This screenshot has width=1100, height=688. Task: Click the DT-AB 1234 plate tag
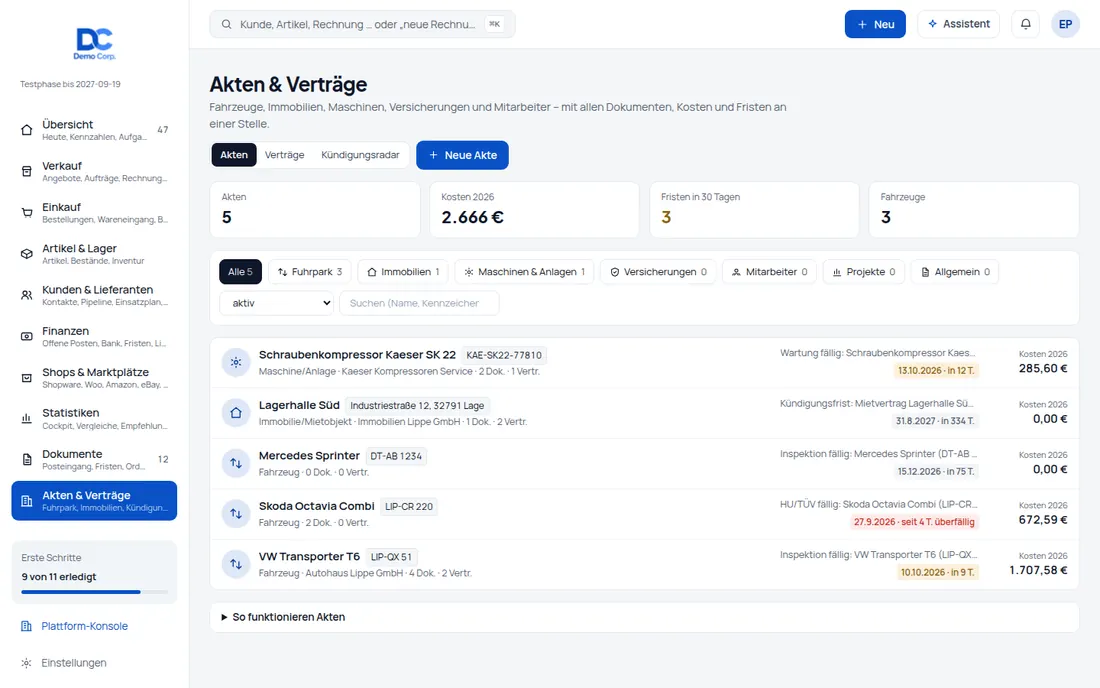point(396,456)
